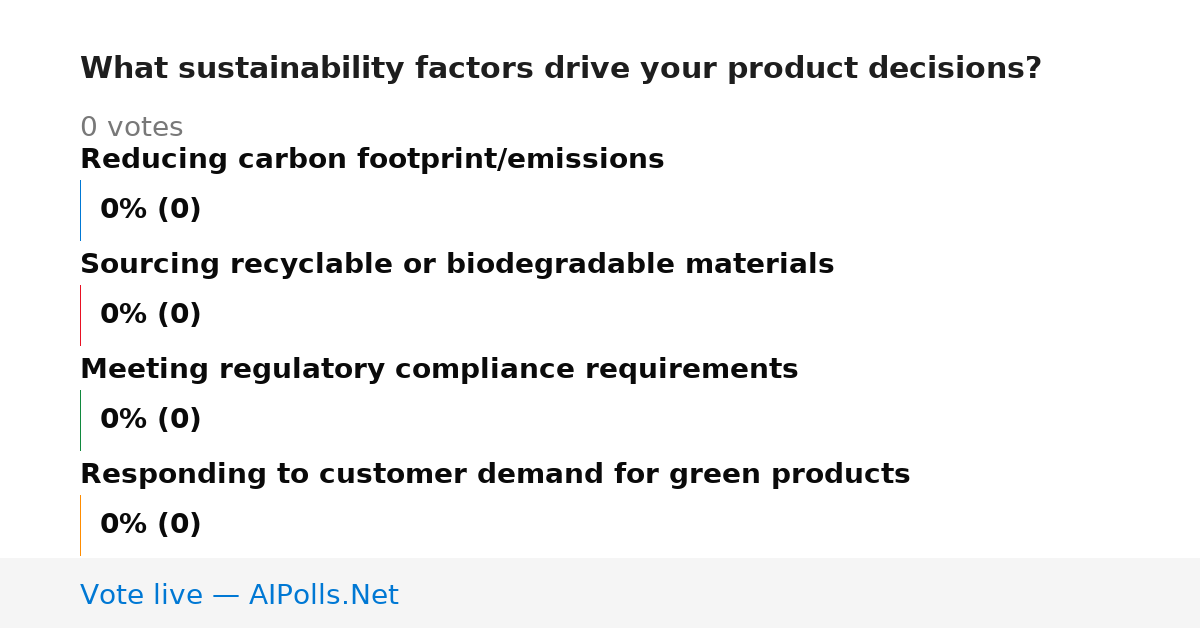Click the word AIPolls.Net in the footer

coord(324,595)
